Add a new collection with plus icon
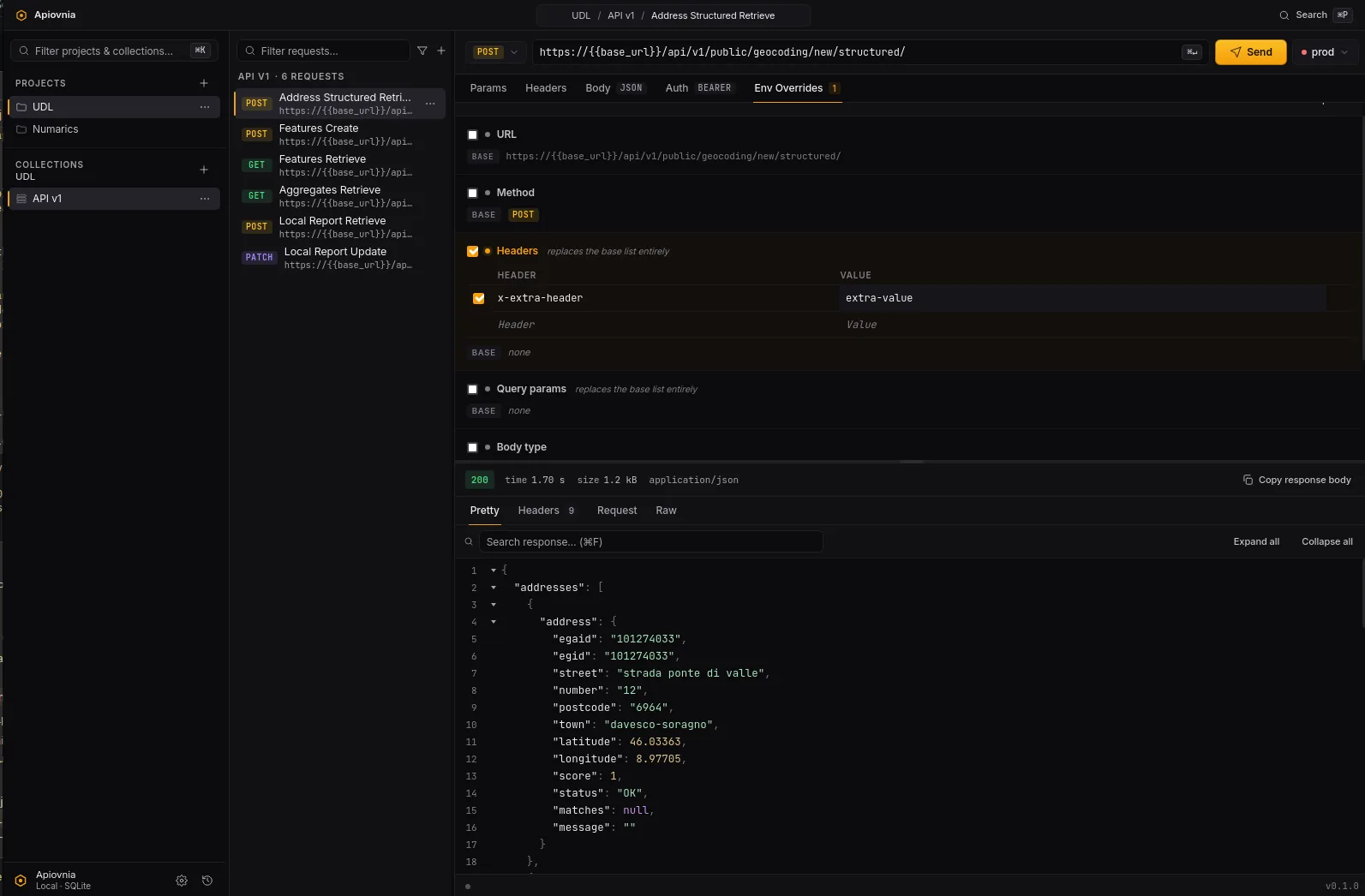This screenshot has width=1365, height=896. click(x=204, y=170)
